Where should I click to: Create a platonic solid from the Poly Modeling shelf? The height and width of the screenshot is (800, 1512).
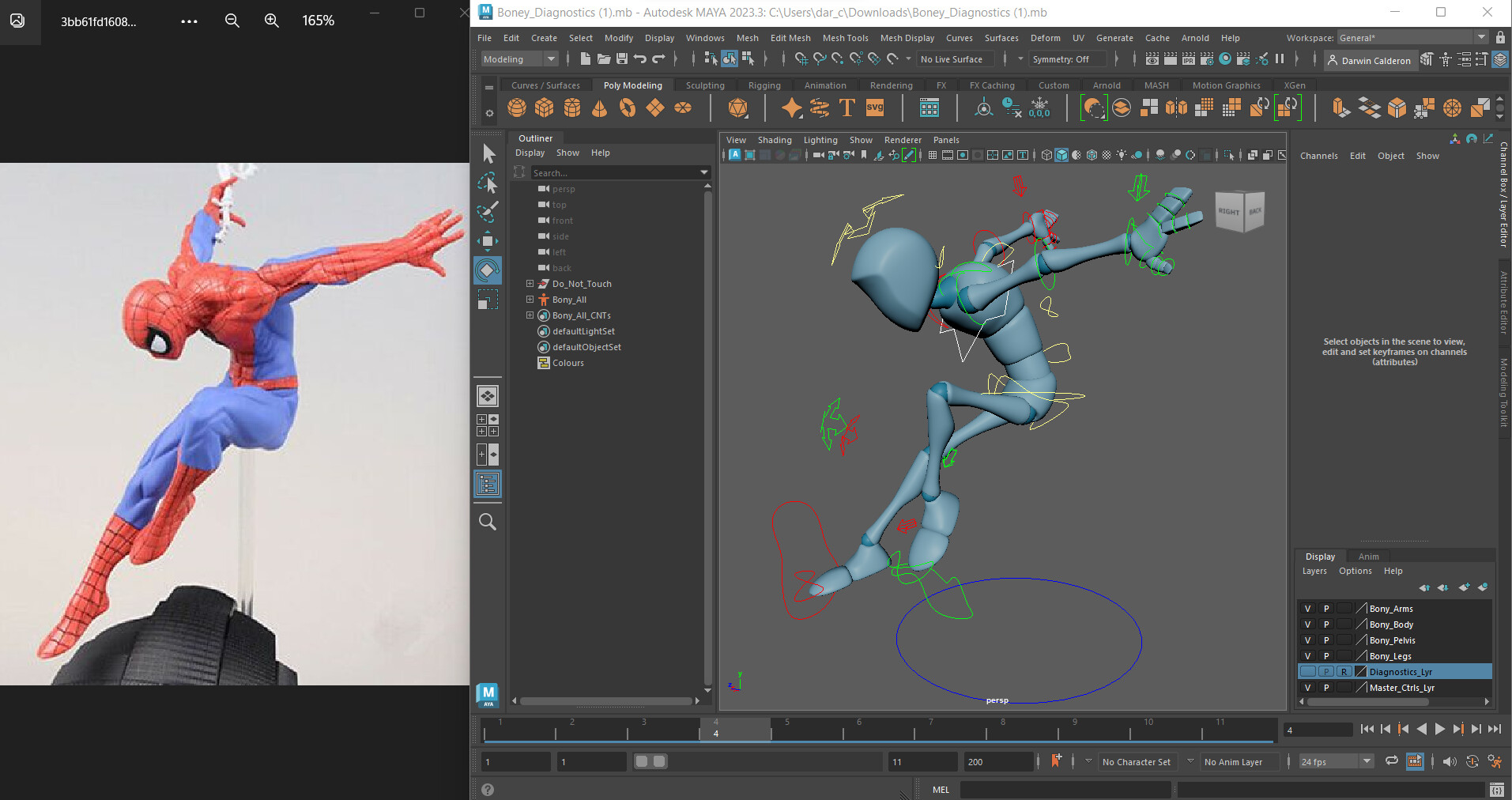tap(737, 108)
